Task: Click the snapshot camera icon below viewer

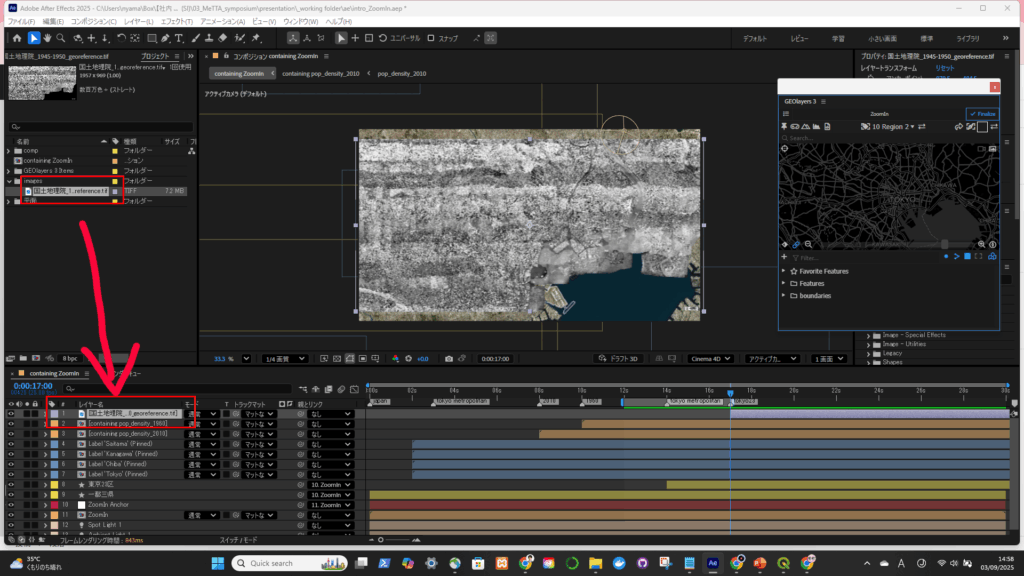Action: [x=449, y=359]
